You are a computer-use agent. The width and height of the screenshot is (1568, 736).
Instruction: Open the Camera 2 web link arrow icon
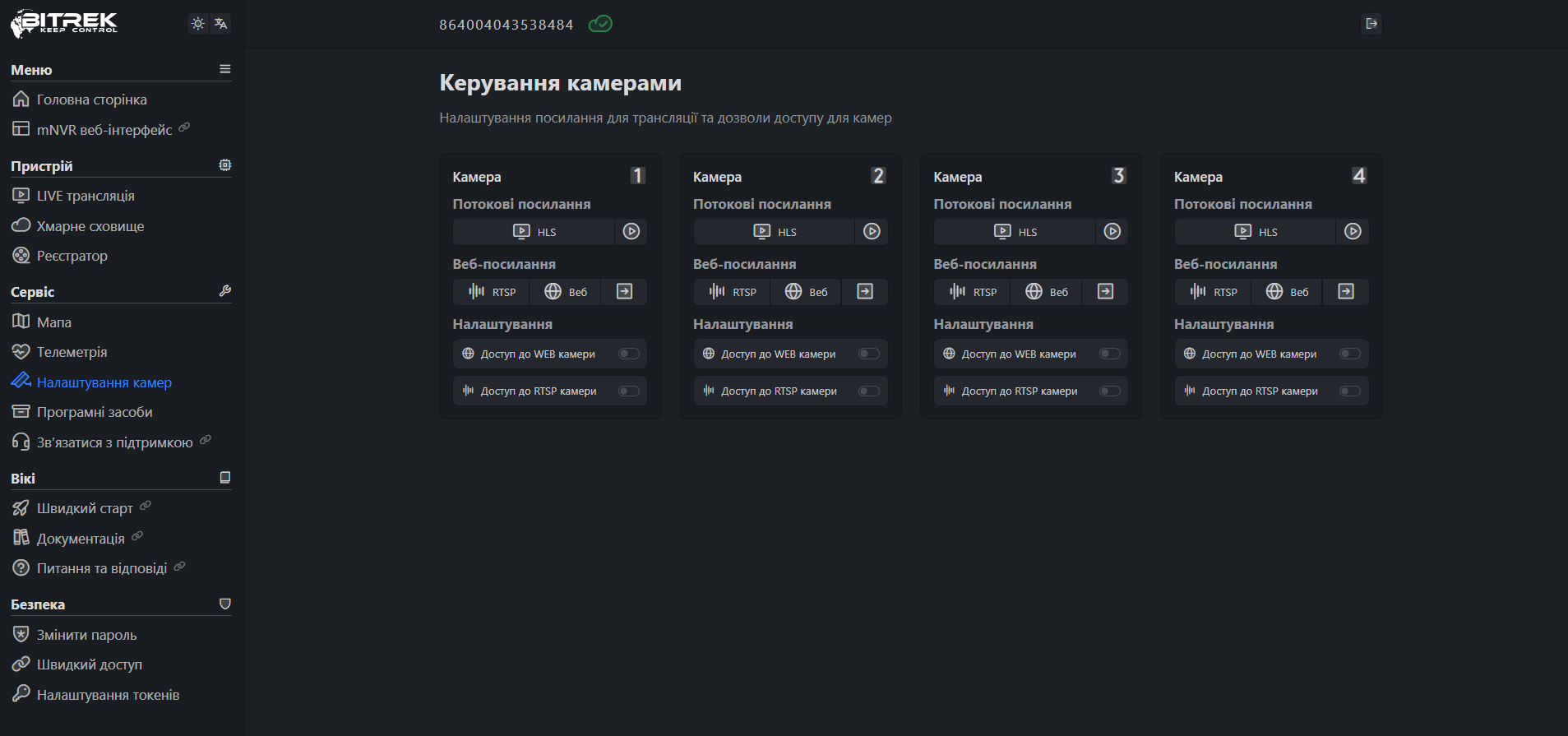point(865,292)
